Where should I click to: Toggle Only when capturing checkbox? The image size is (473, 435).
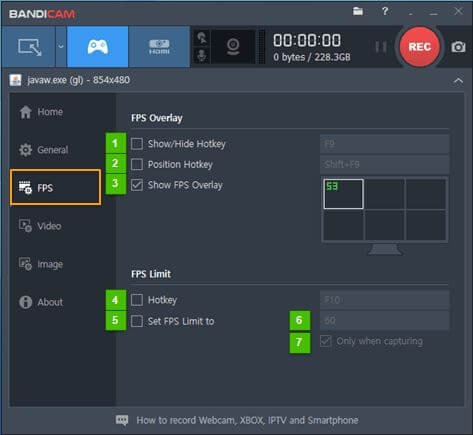[325, 341]
